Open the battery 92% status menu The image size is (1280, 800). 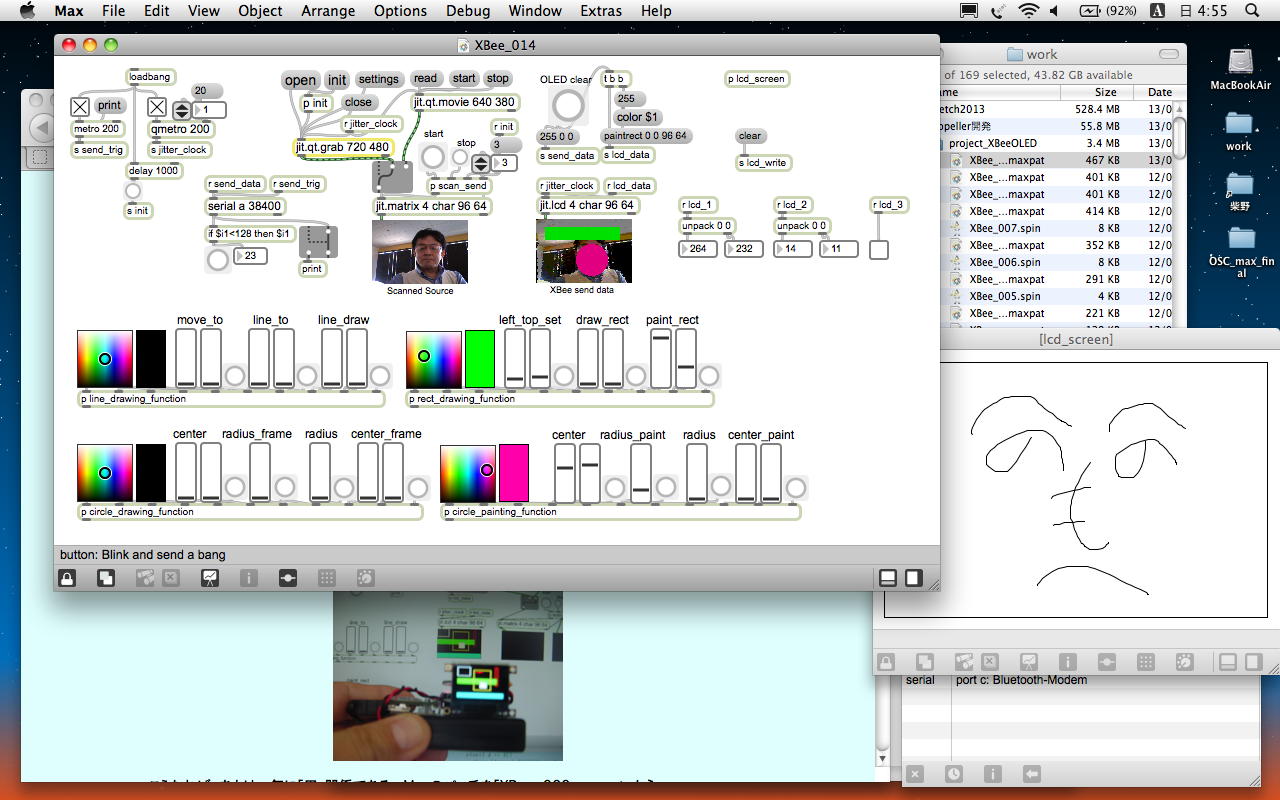(x=1108, y=11)
